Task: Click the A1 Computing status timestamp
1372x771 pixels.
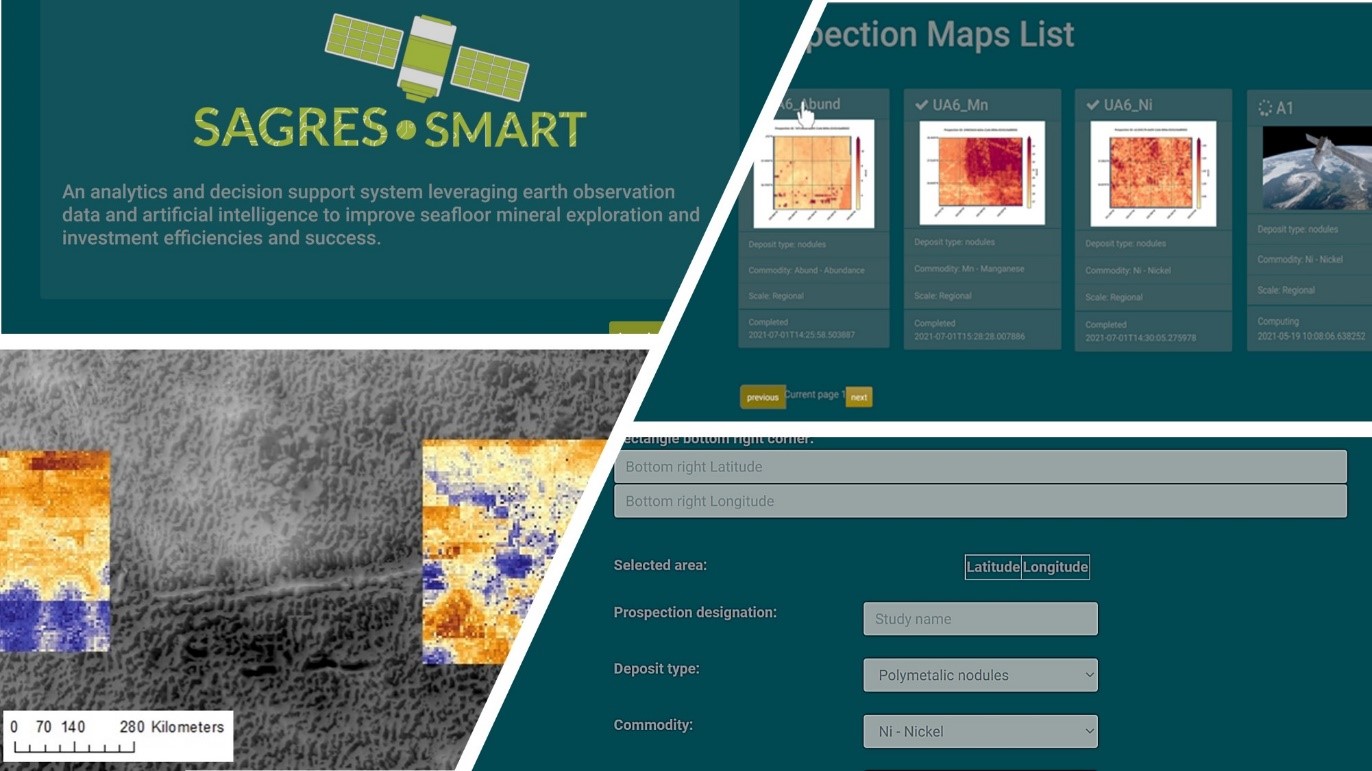Action: pos(1311,336)
